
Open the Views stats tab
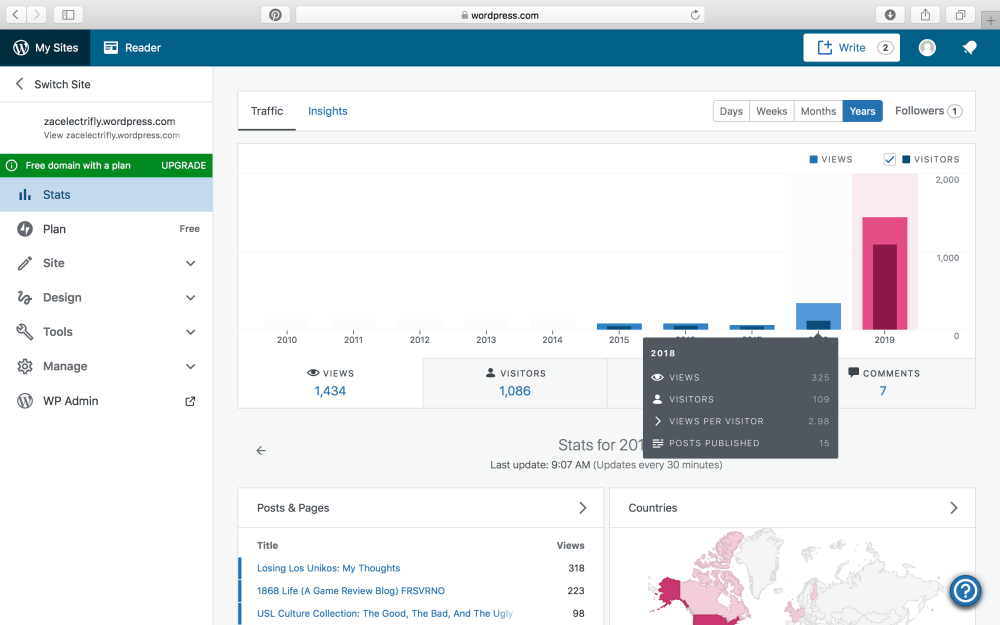330,382
